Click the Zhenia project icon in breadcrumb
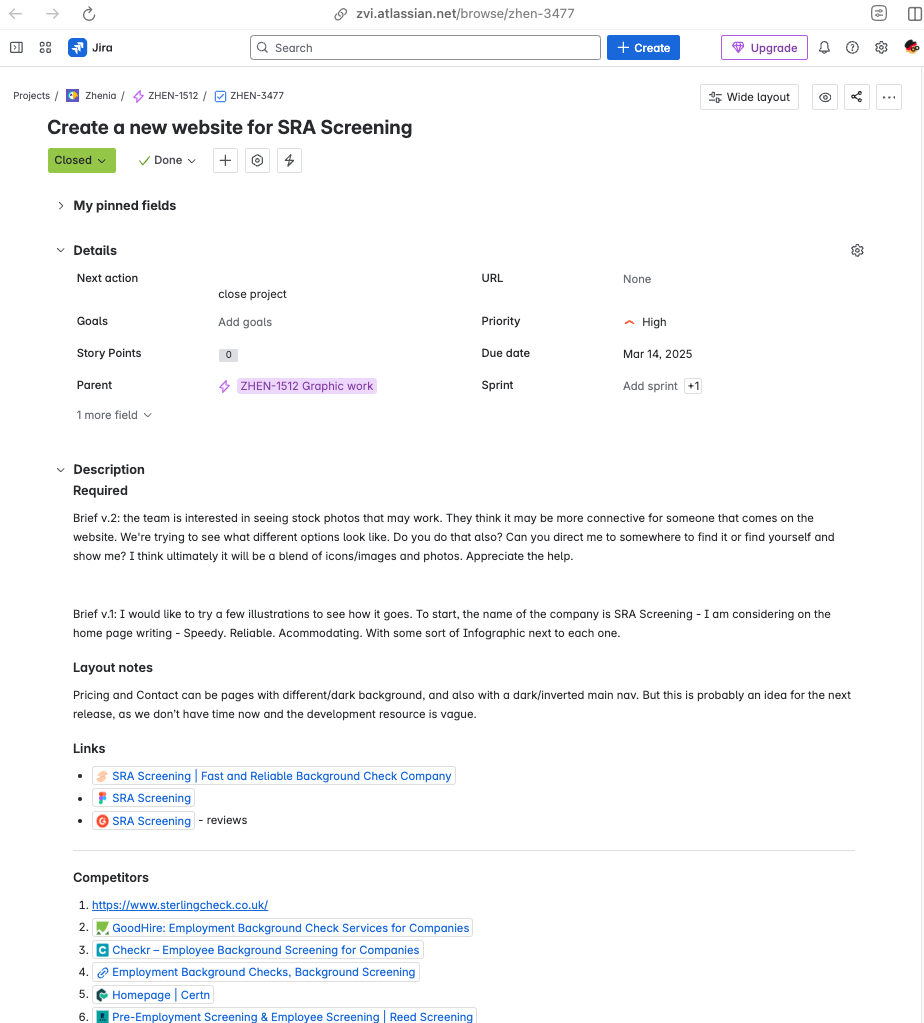 click(72, 96)
